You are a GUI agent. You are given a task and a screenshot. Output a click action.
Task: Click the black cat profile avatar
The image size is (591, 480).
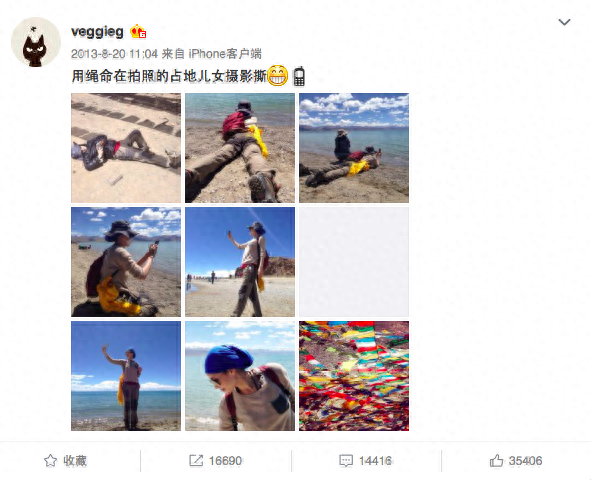[x=36, y=42]
